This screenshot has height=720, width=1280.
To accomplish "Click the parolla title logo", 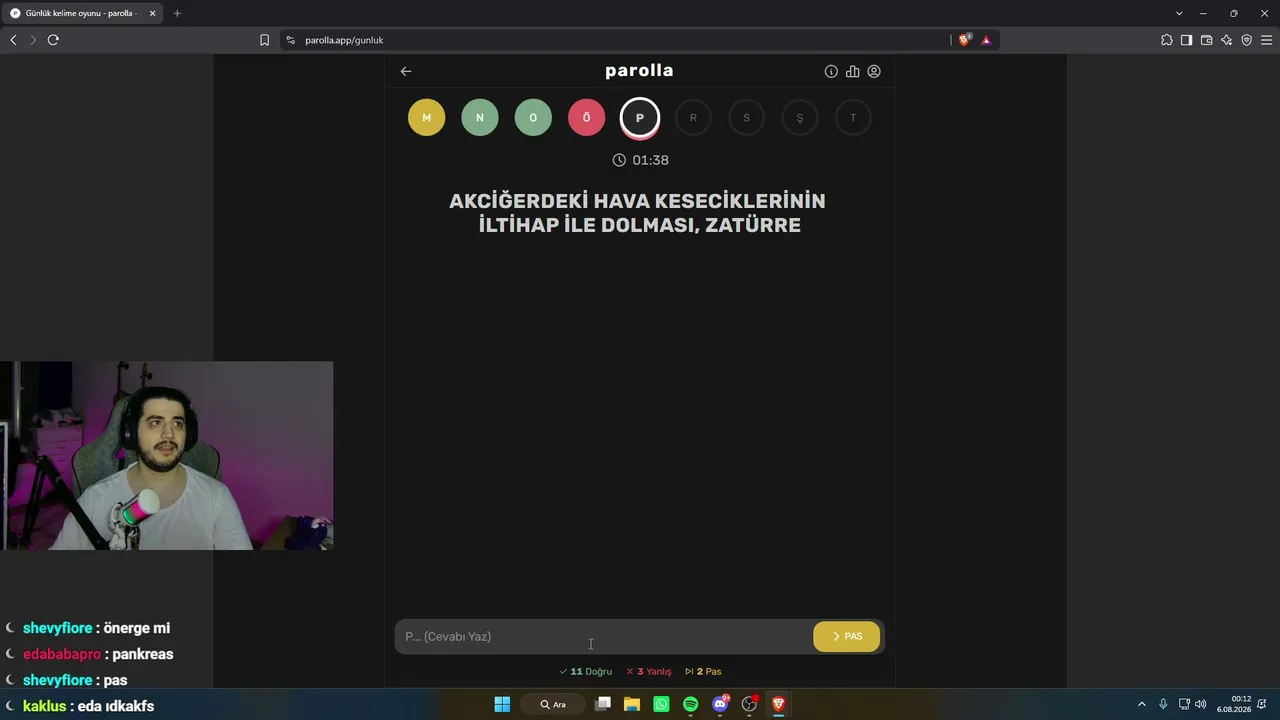I will (639, 71).
